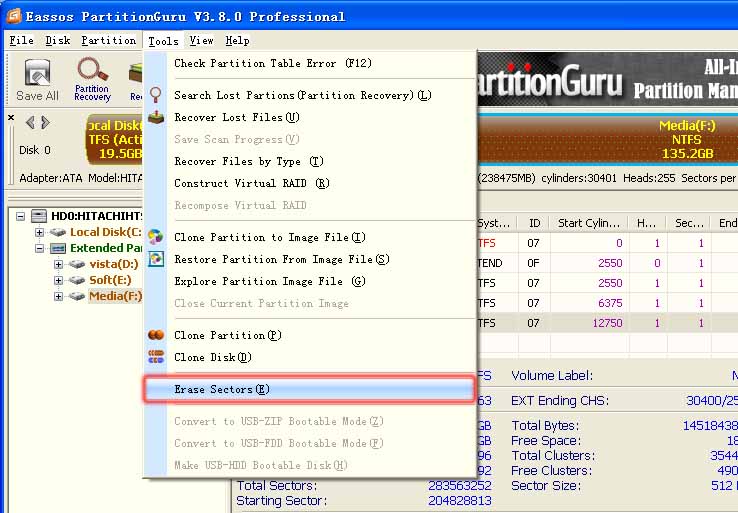
Task: Expand the Media(F:) tree node
Action: point(58,297)
